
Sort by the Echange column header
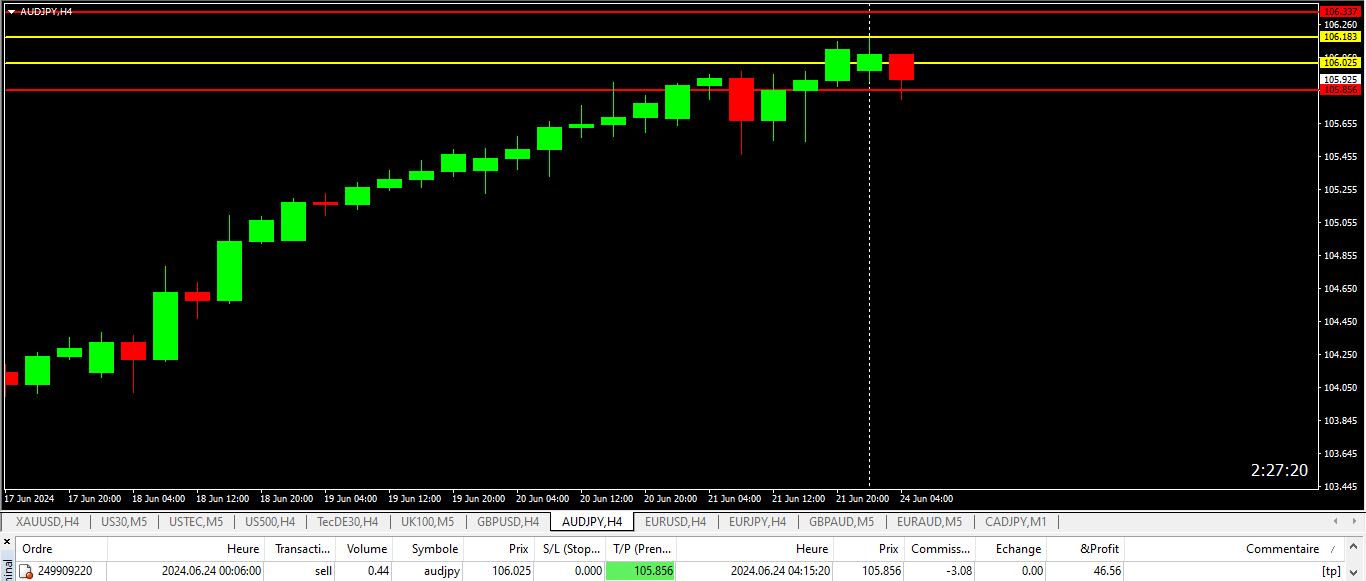point(1011,549)
